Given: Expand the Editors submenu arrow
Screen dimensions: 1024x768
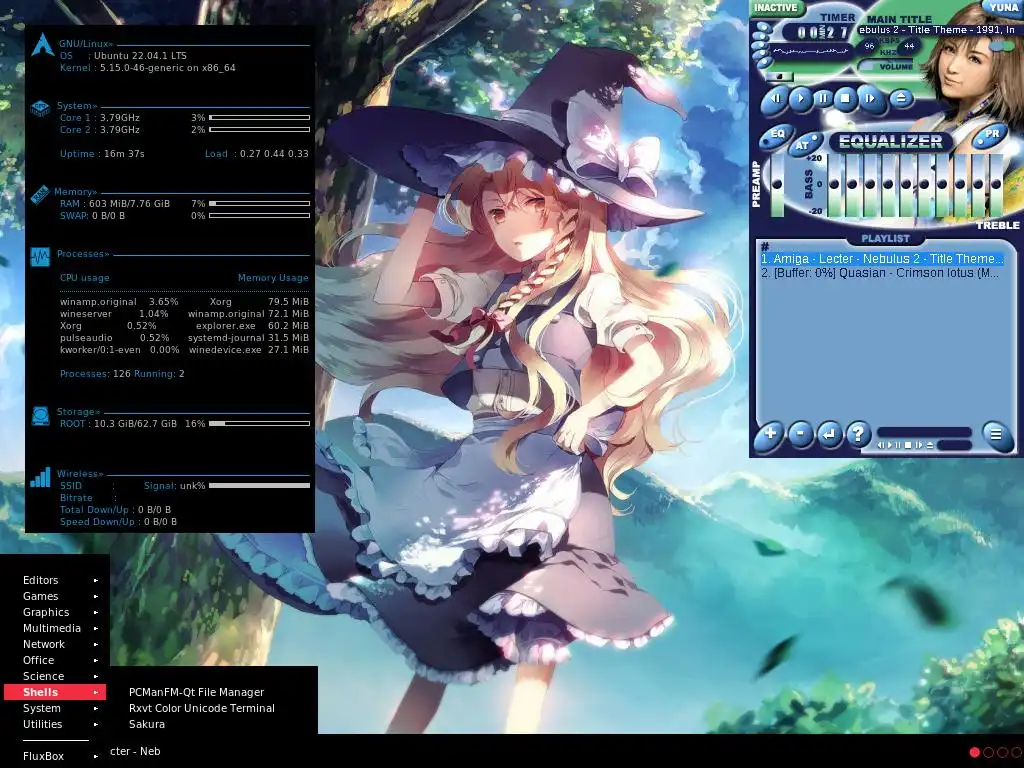Looking at the screenshot, I should (x=96, y=580).
